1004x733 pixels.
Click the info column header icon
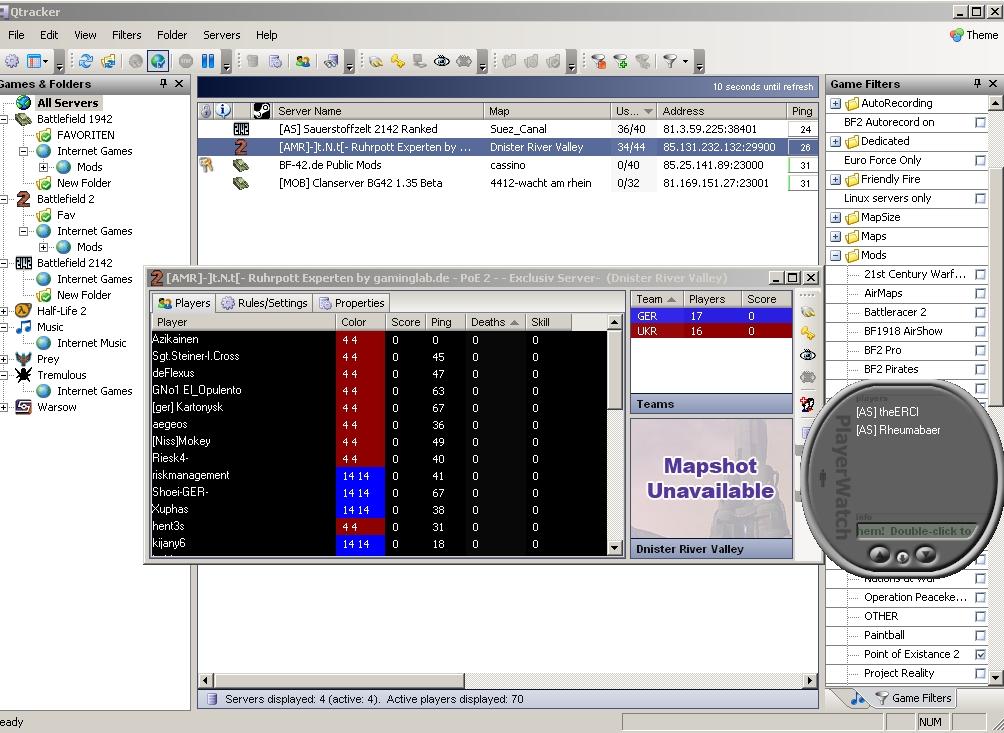223,111
